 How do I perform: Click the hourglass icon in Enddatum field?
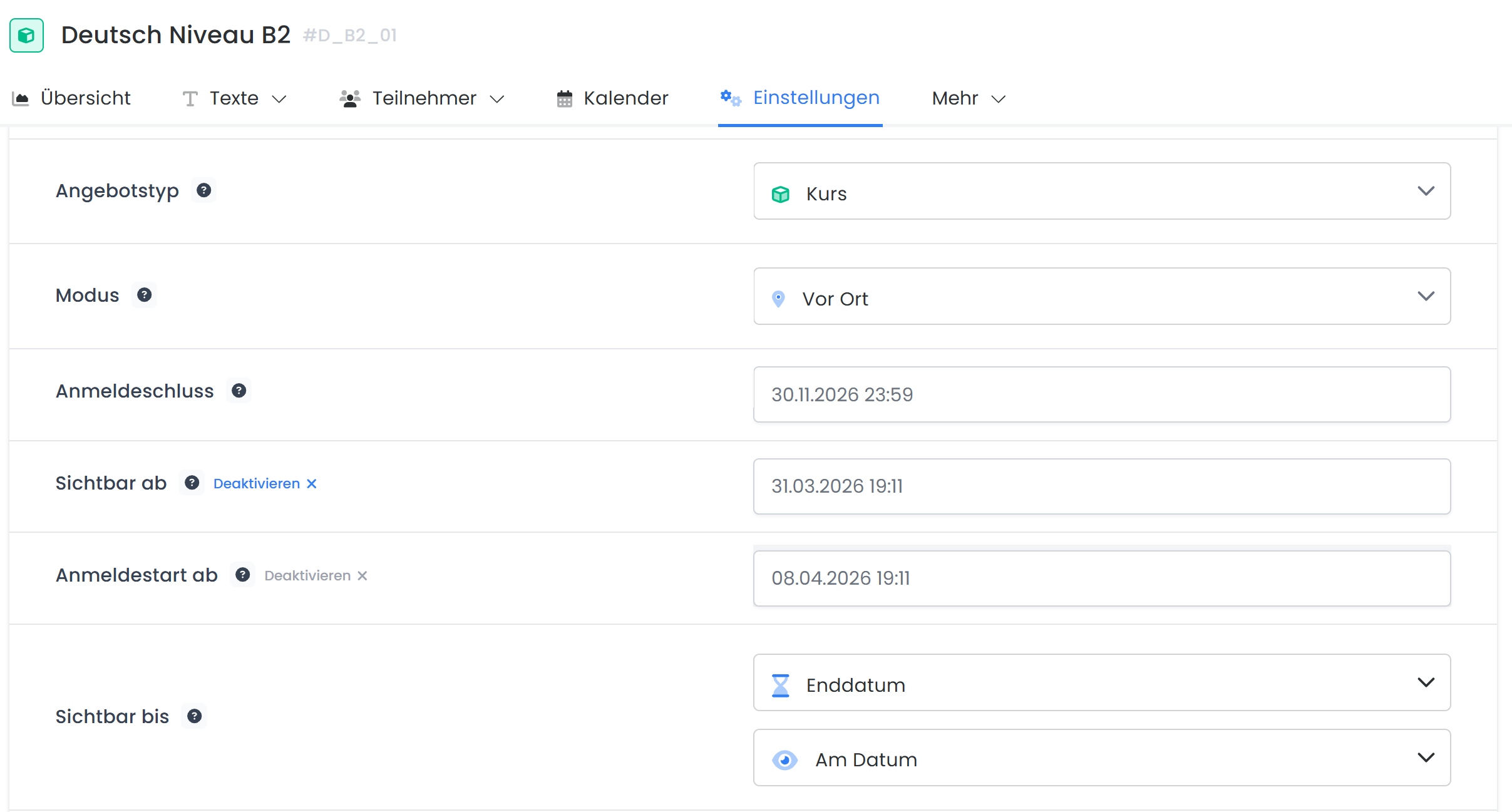coord(780,685)
